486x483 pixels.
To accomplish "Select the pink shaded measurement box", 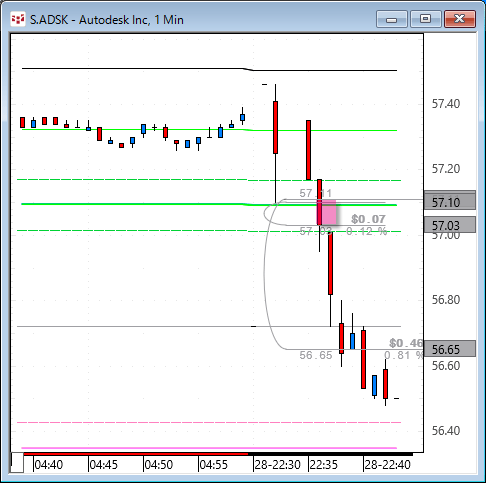I will tap(326, 213).
